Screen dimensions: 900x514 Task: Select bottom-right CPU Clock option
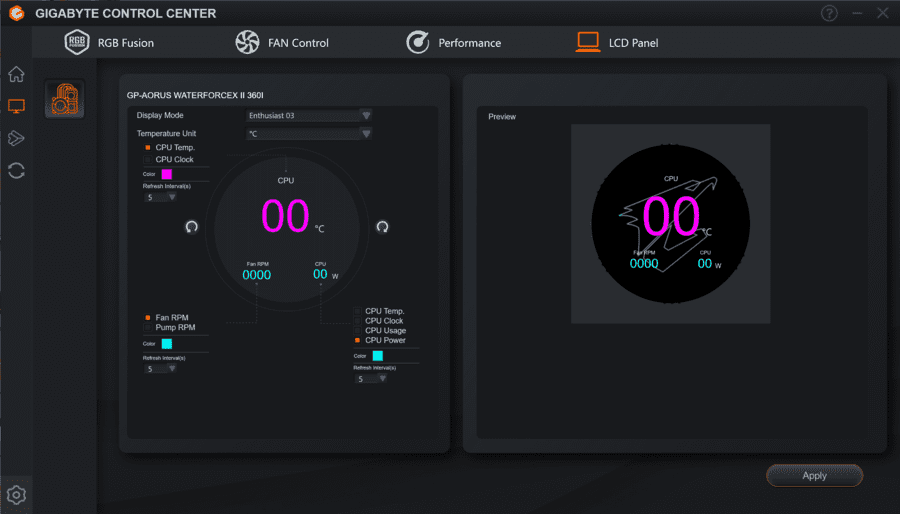(379, 321)
